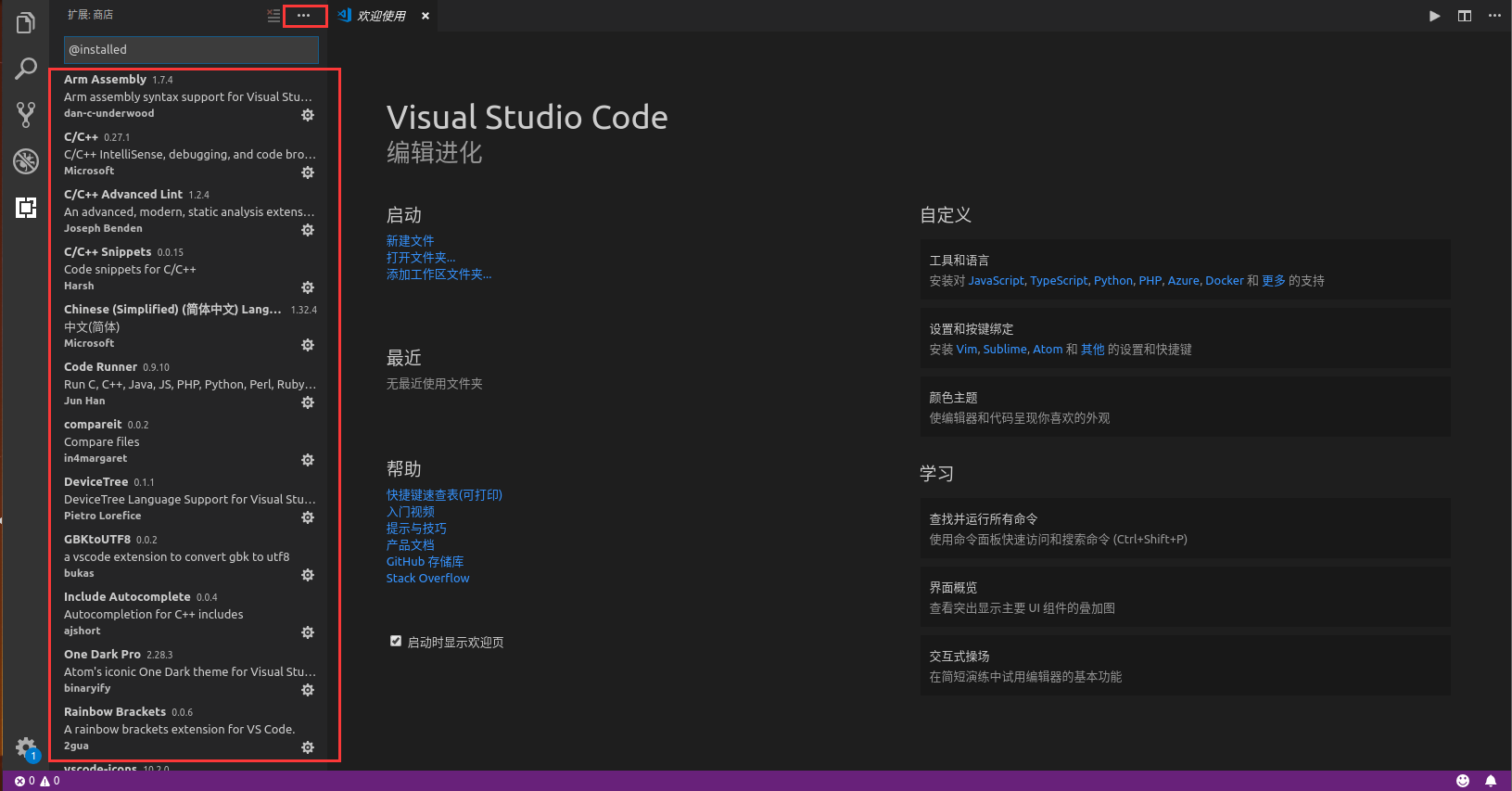The width and height of the screenshot is (1512, 791).
Task: Open manage gear for GBKtoUTF8 extension
Action: click(308, 575)
